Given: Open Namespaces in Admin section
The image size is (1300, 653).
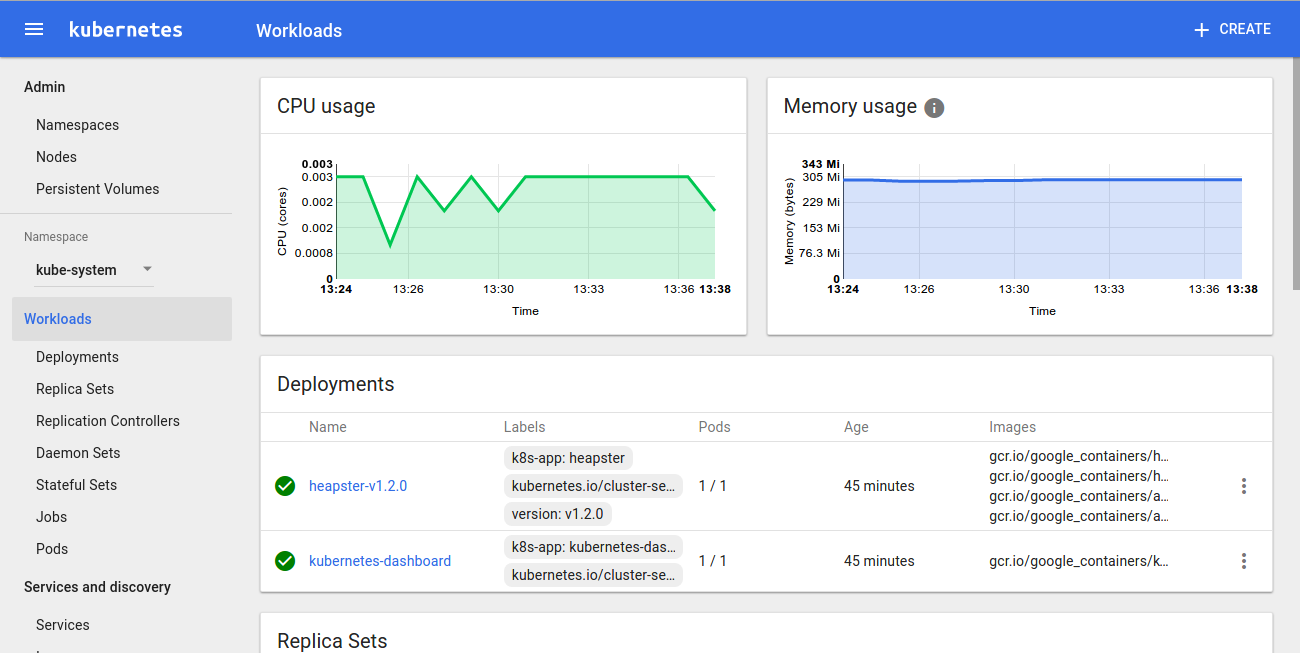Looking at the screenshot, I should tap(77, 125).
